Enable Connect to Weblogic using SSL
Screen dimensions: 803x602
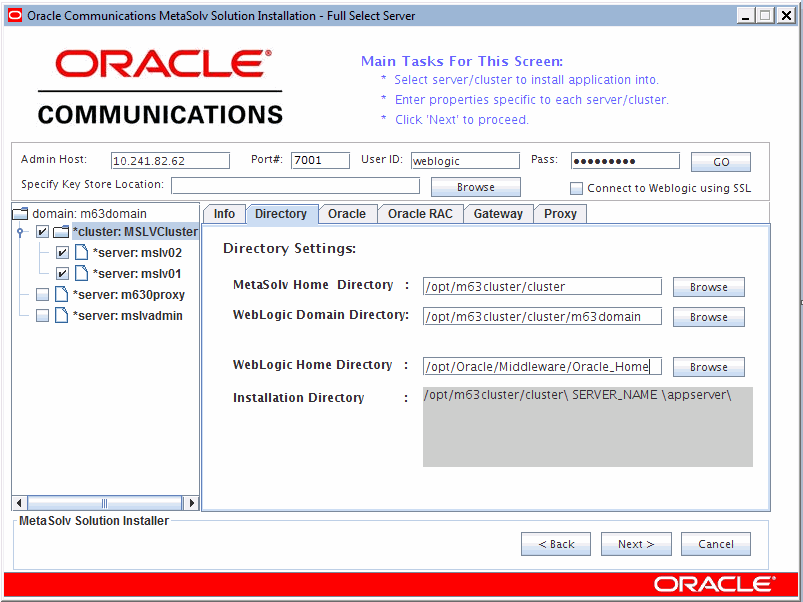coord(577,188)
